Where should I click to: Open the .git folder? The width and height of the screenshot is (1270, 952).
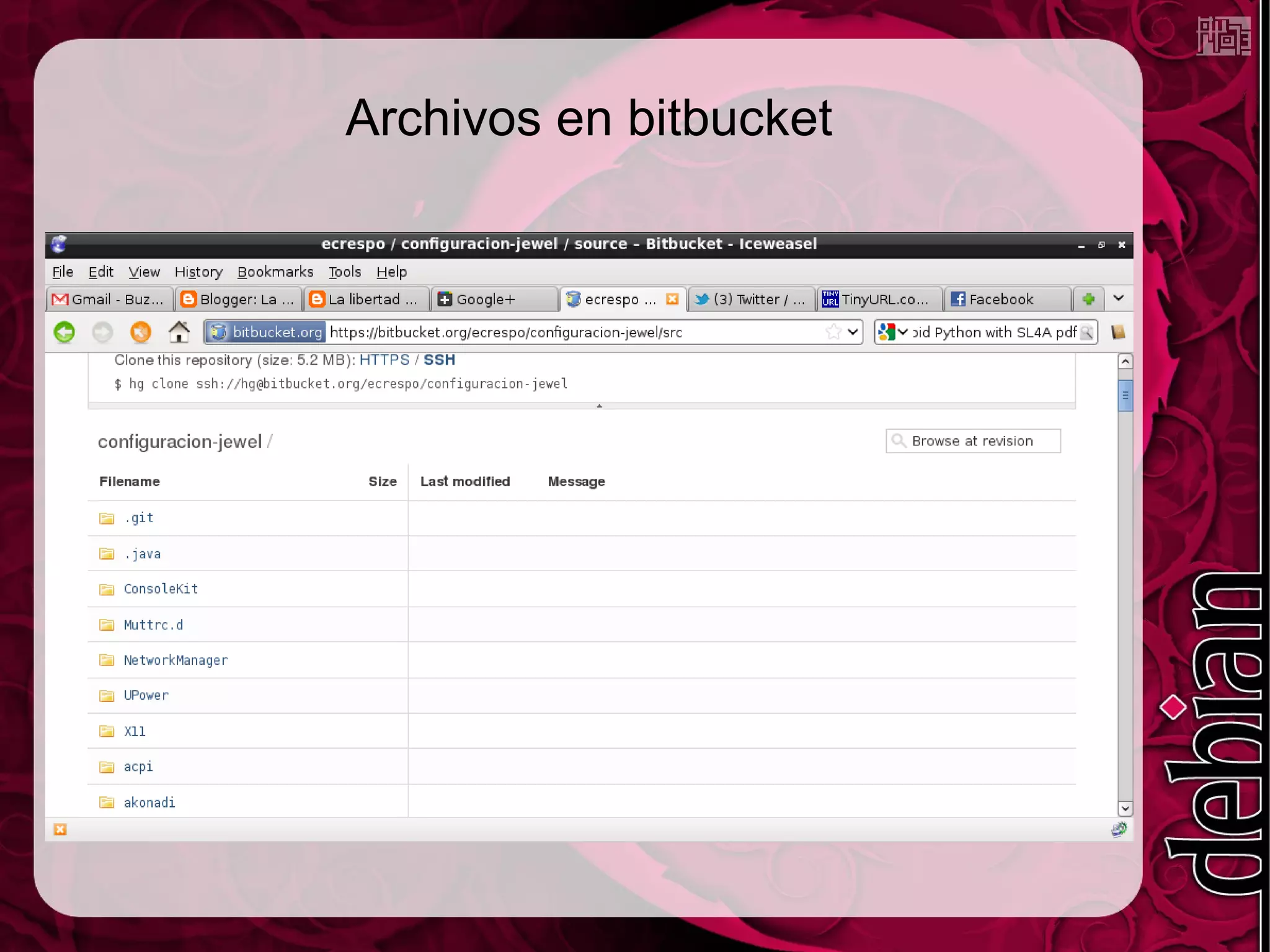click(138, 518)
